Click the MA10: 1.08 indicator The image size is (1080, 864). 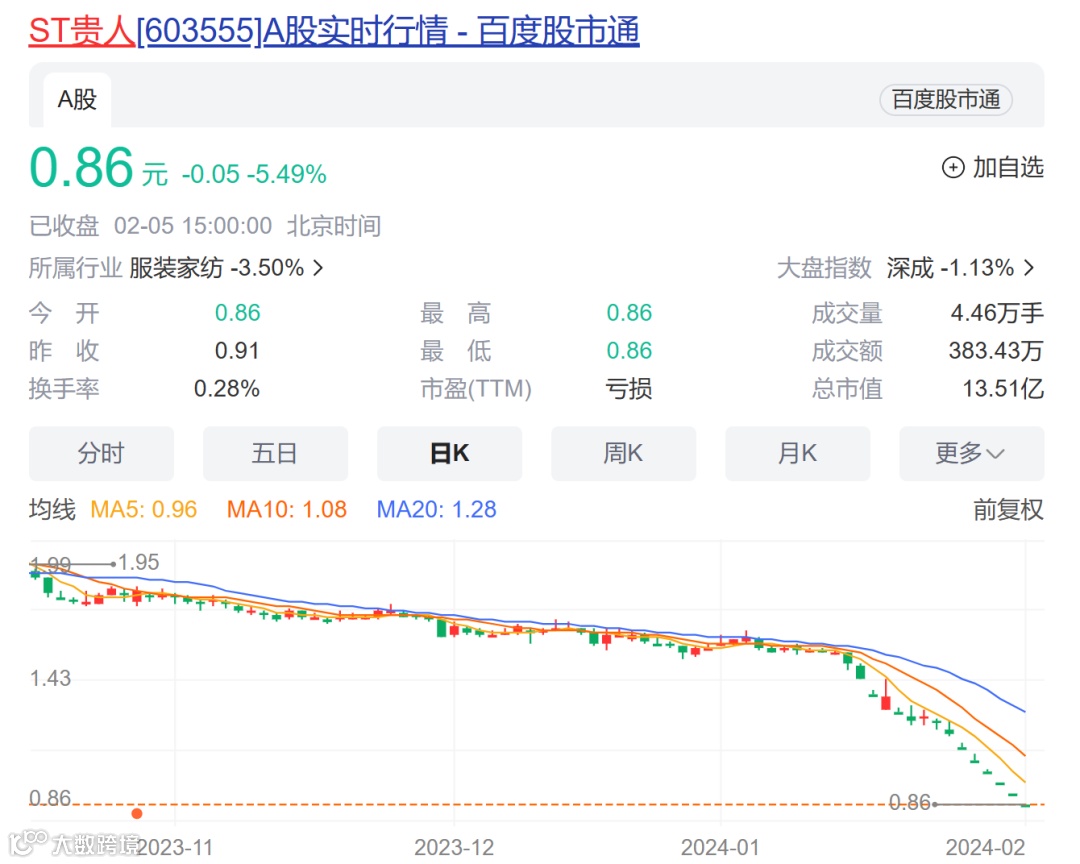(x=287, y=510)
